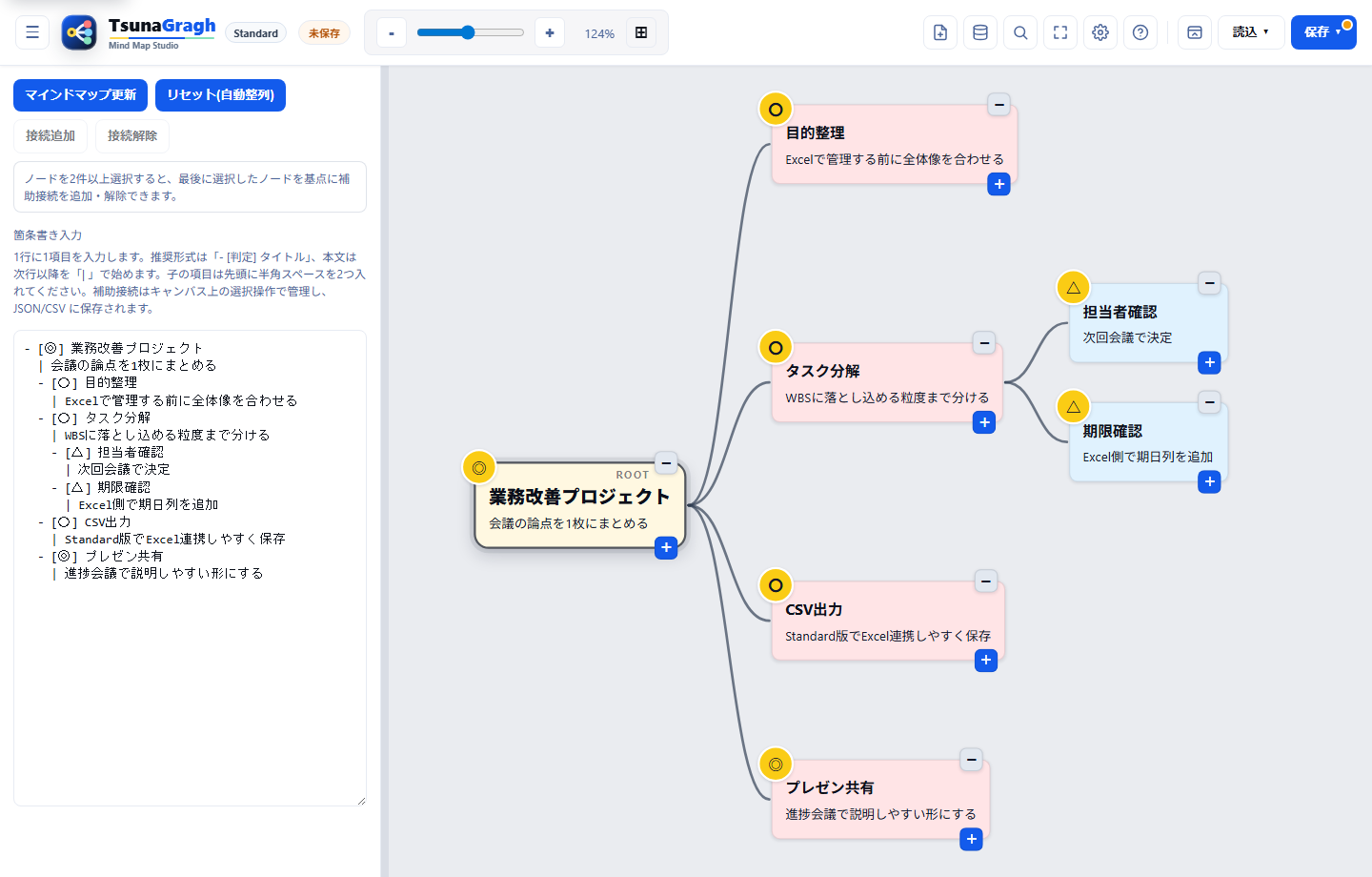
Task: Open the settings gear
Action: [x=1100, y=32]
